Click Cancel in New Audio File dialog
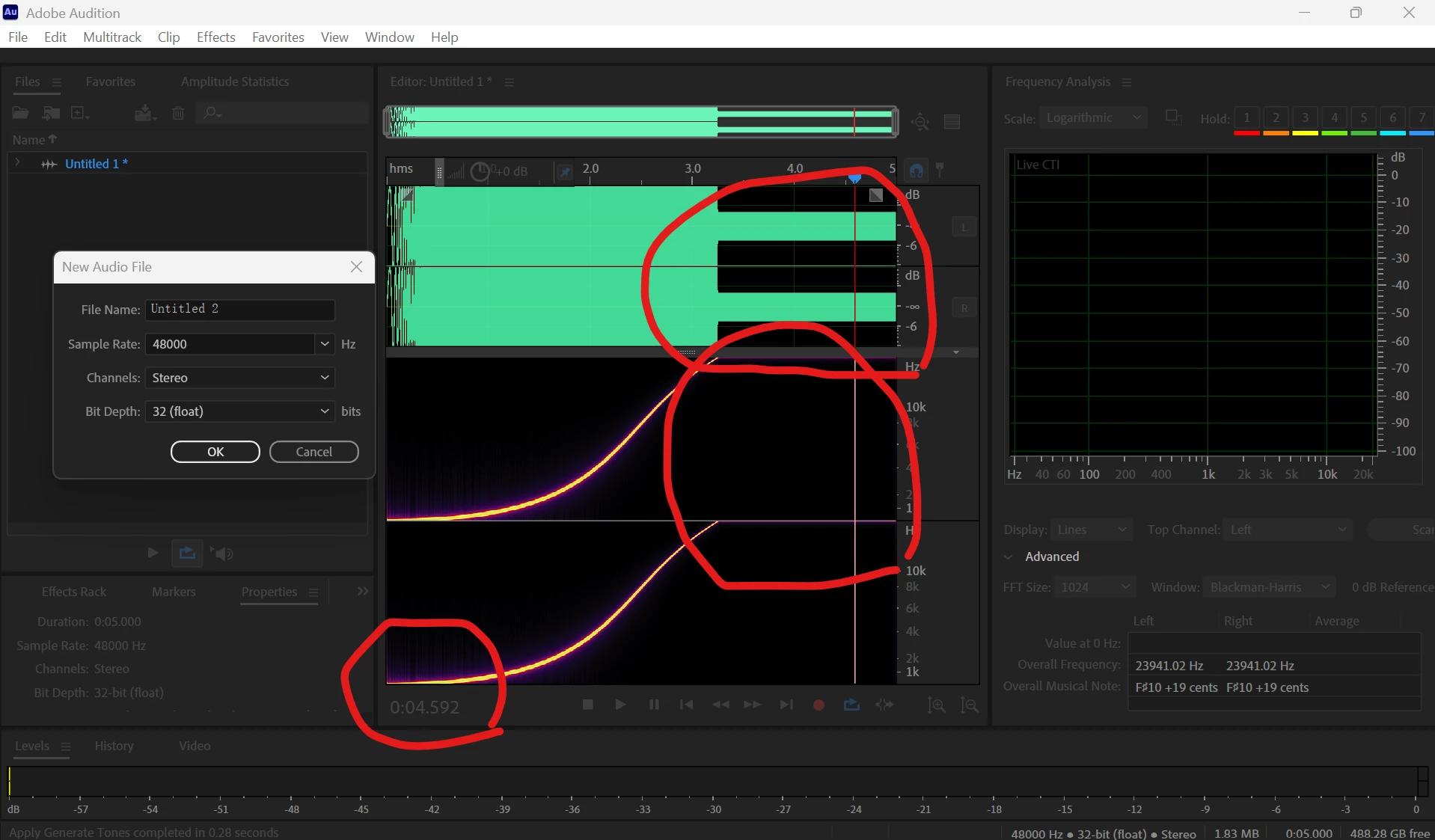Screen dimensions: 1435x840 tap(314, 452)
